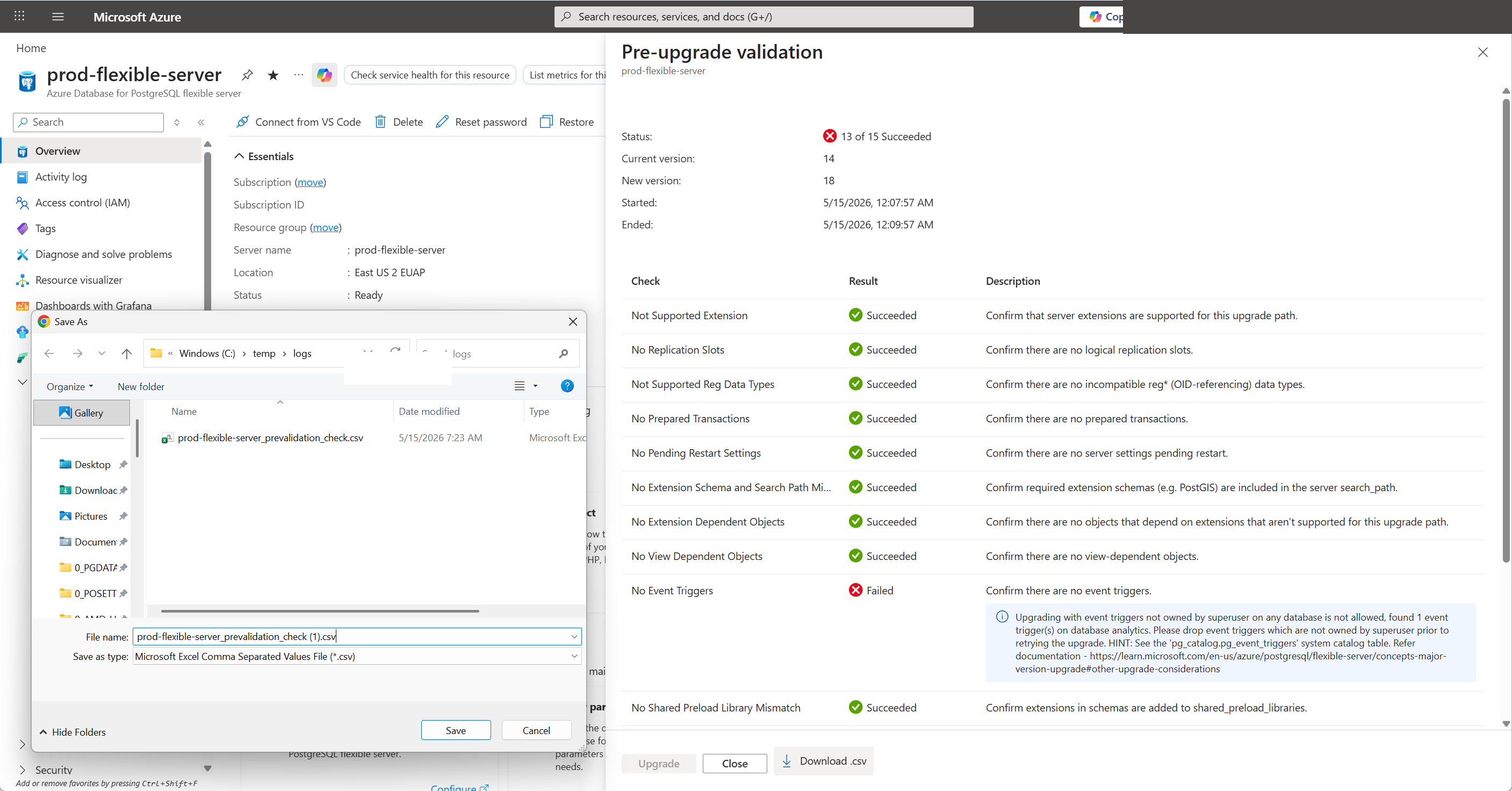Screen dimensions: 1512x791
Task: Open Copilot icon beside server title
Action: click(324, 75)
